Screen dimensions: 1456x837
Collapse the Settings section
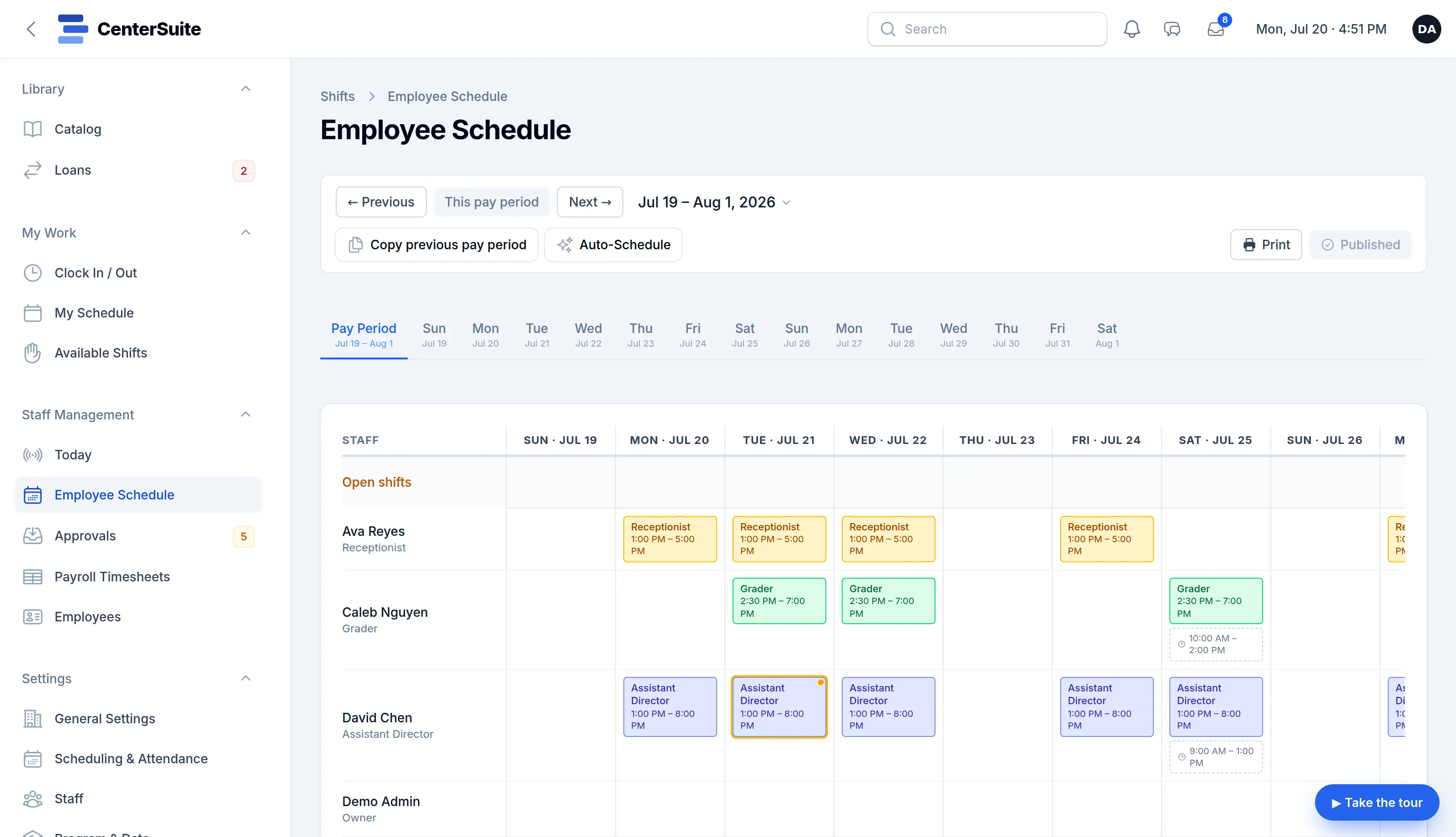(245, 678)
